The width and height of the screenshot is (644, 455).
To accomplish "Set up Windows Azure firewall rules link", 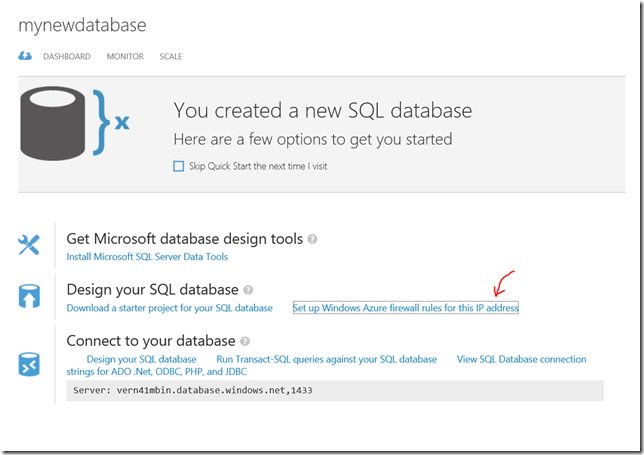I will 406,308.
